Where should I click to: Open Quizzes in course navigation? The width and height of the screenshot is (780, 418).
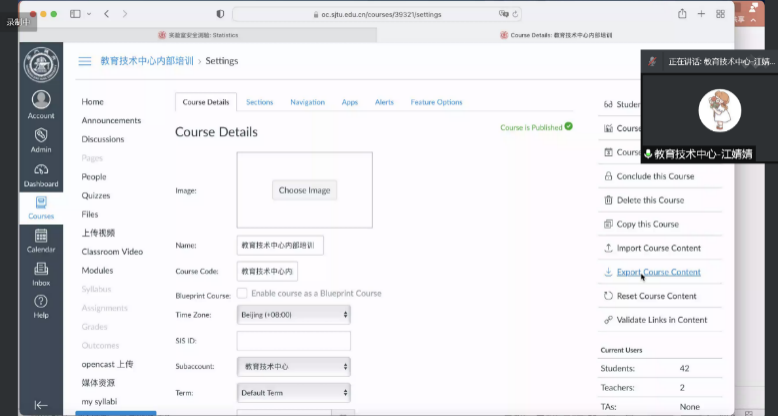96,196
